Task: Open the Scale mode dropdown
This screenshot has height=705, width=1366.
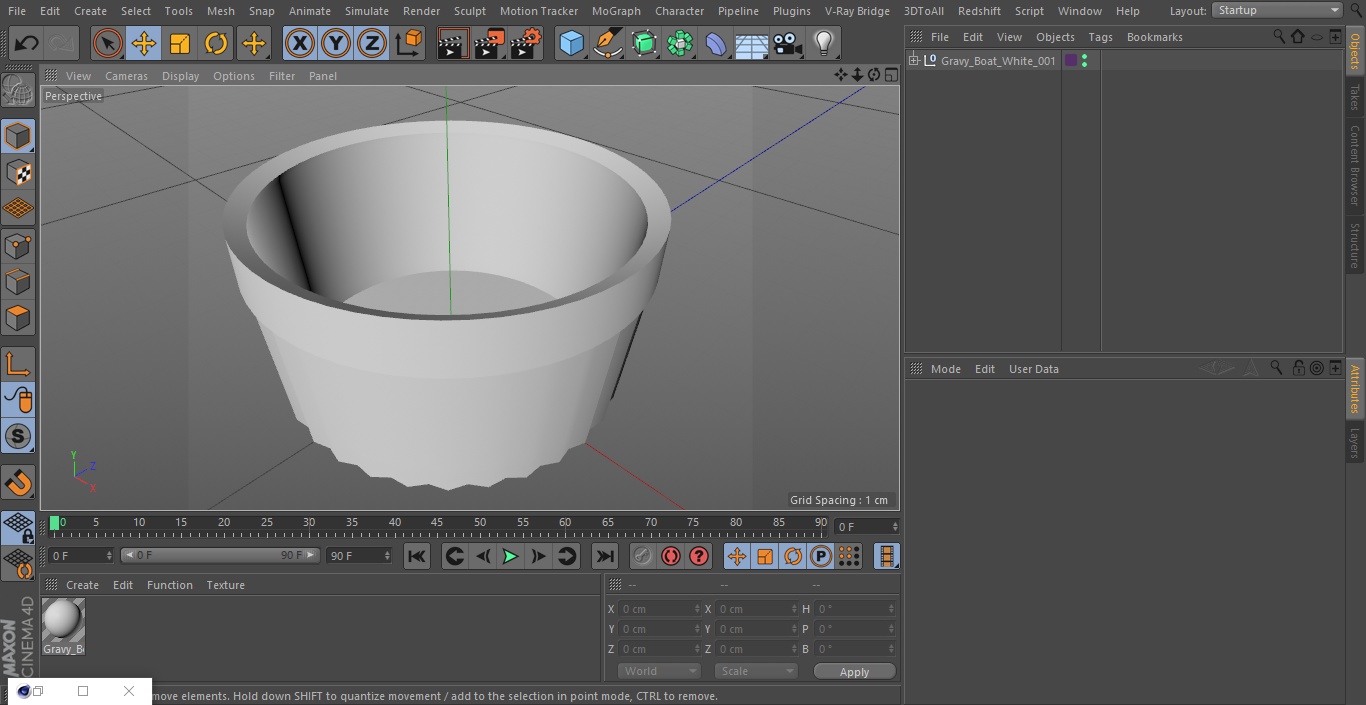Action: [x=756, y=671]
